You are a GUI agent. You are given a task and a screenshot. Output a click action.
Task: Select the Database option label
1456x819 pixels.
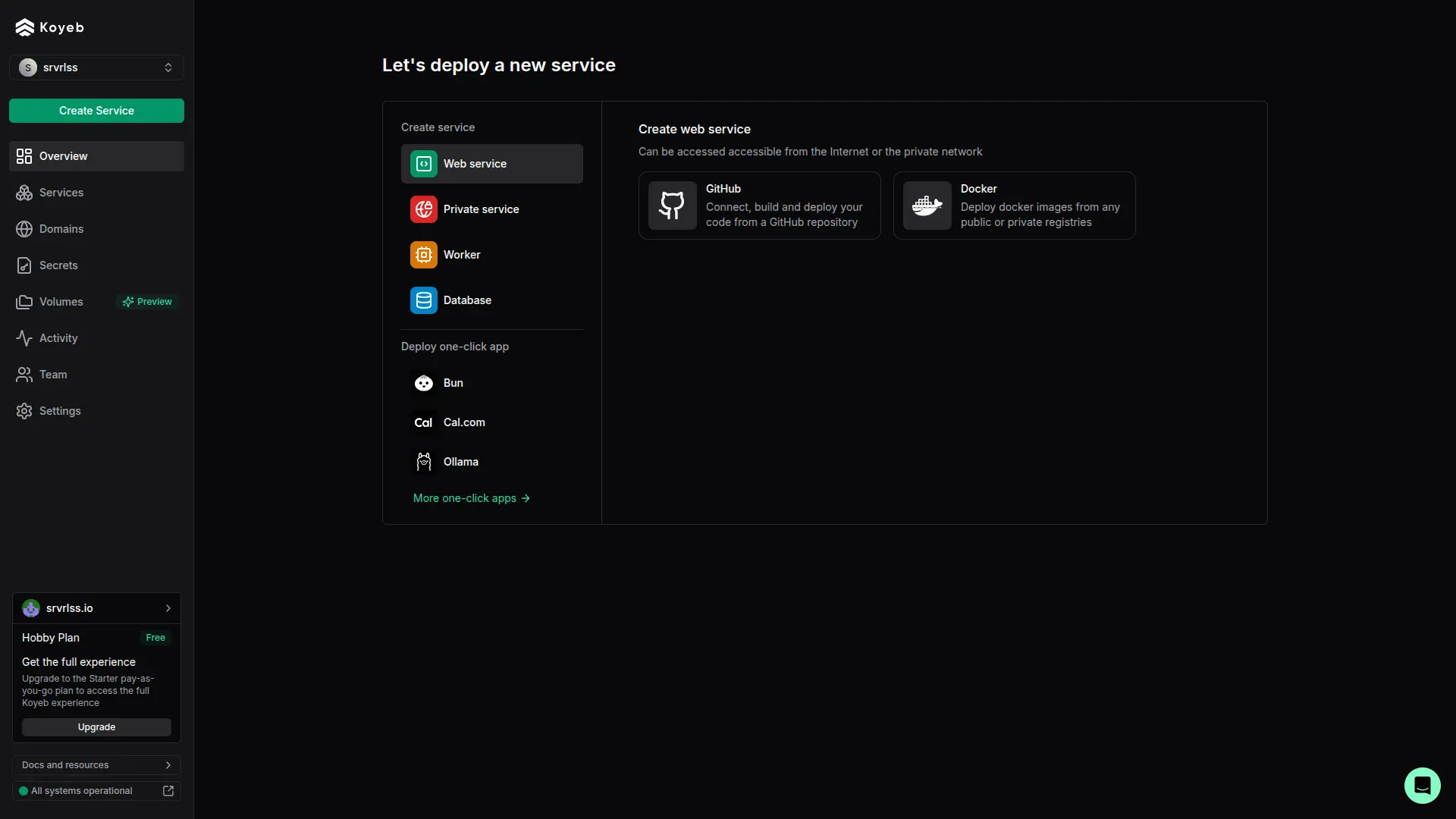tap(467, 300)
